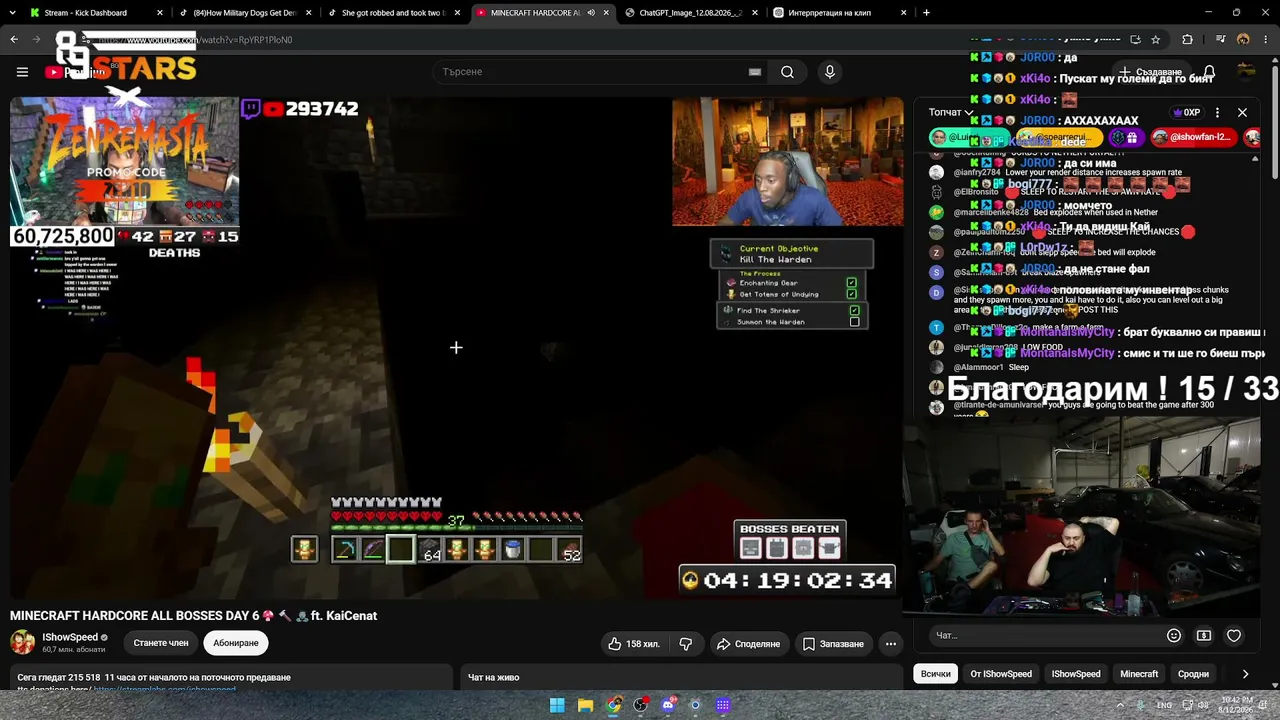
Task: Select the Всички filter chip
Action: point(936,674)
